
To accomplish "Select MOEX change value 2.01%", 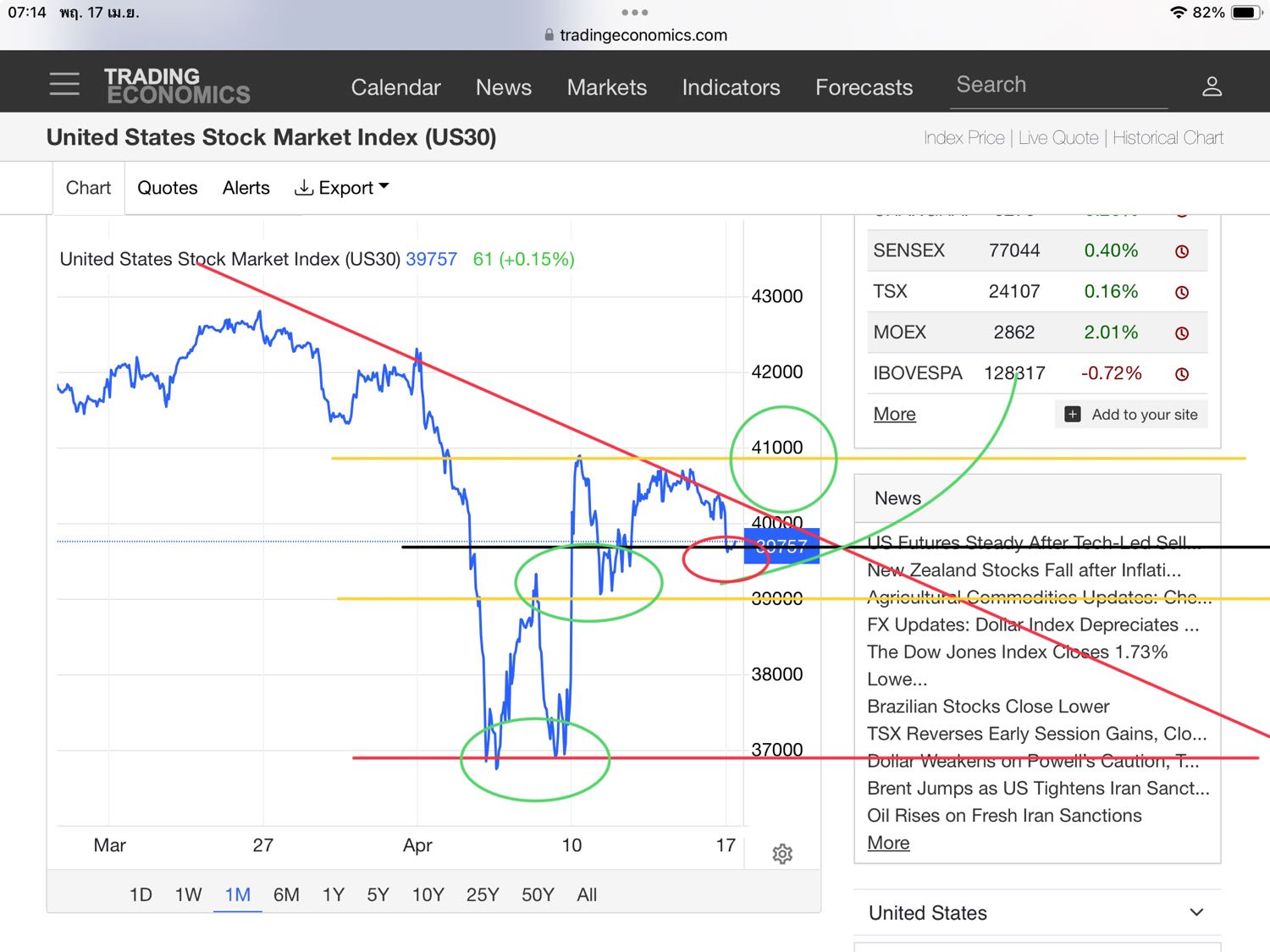I will [1111, 333].
